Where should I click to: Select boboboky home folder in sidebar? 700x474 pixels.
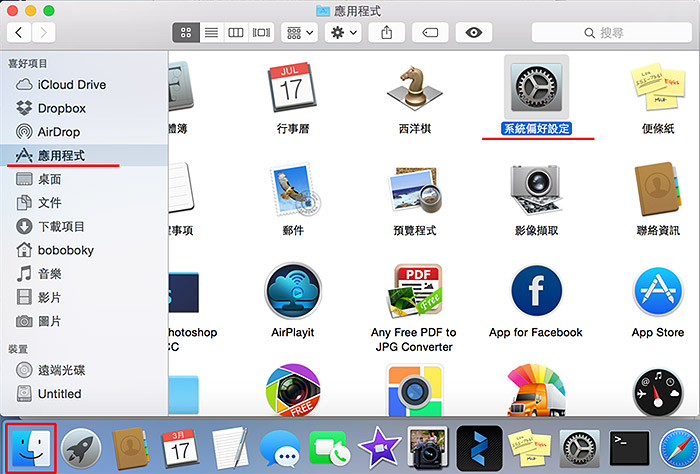[x=84, y=250]
